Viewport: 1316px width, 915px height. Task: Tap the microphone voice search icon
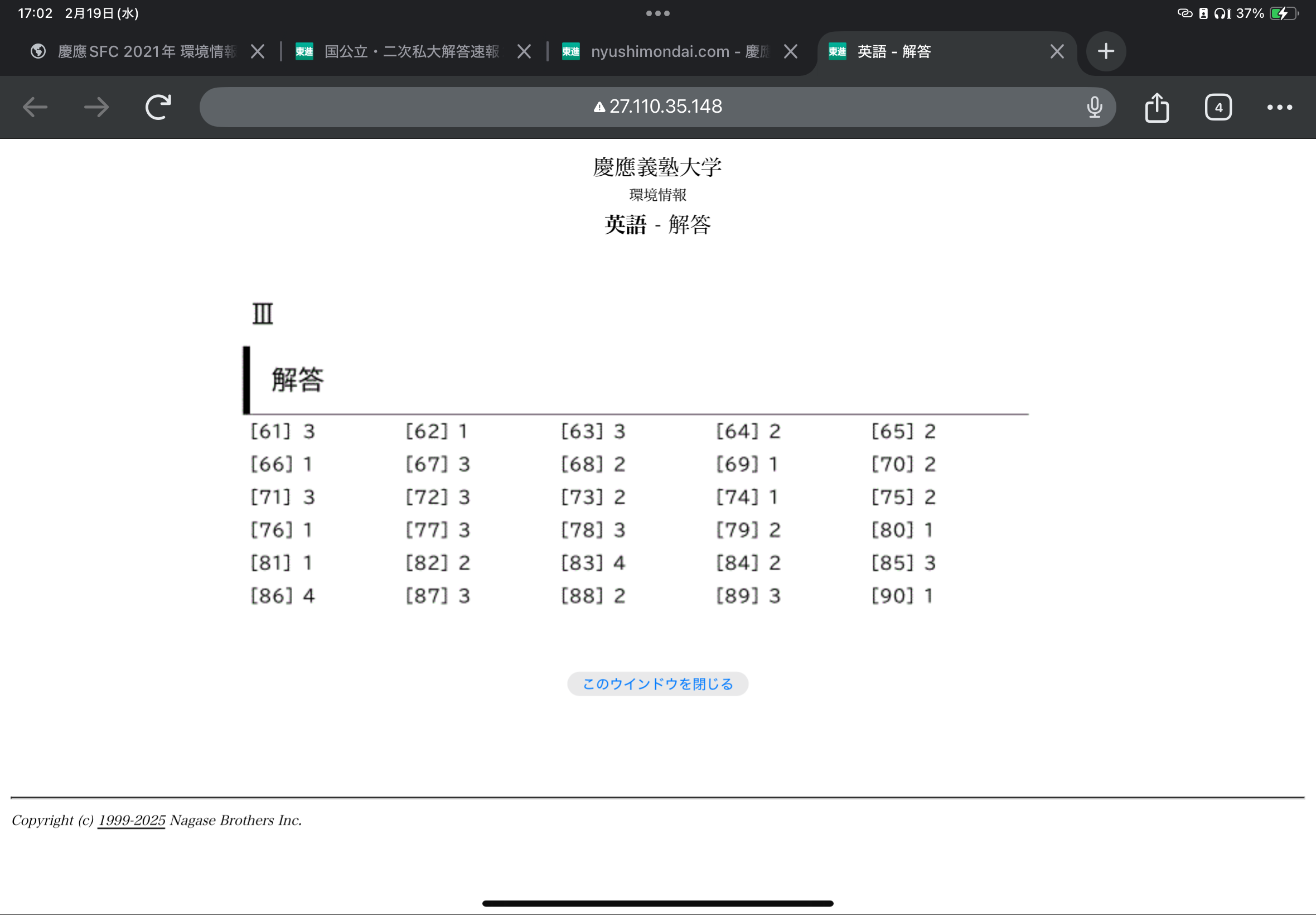[1094, 107]
